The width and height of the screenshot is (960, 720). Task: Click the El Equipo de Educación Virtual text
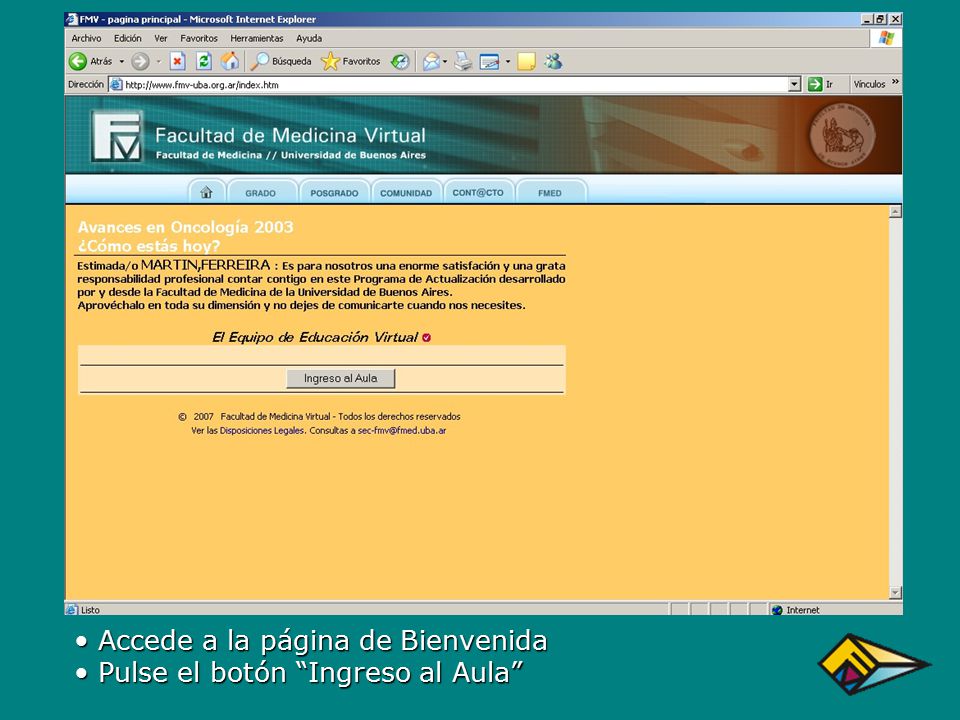(315, 337)
